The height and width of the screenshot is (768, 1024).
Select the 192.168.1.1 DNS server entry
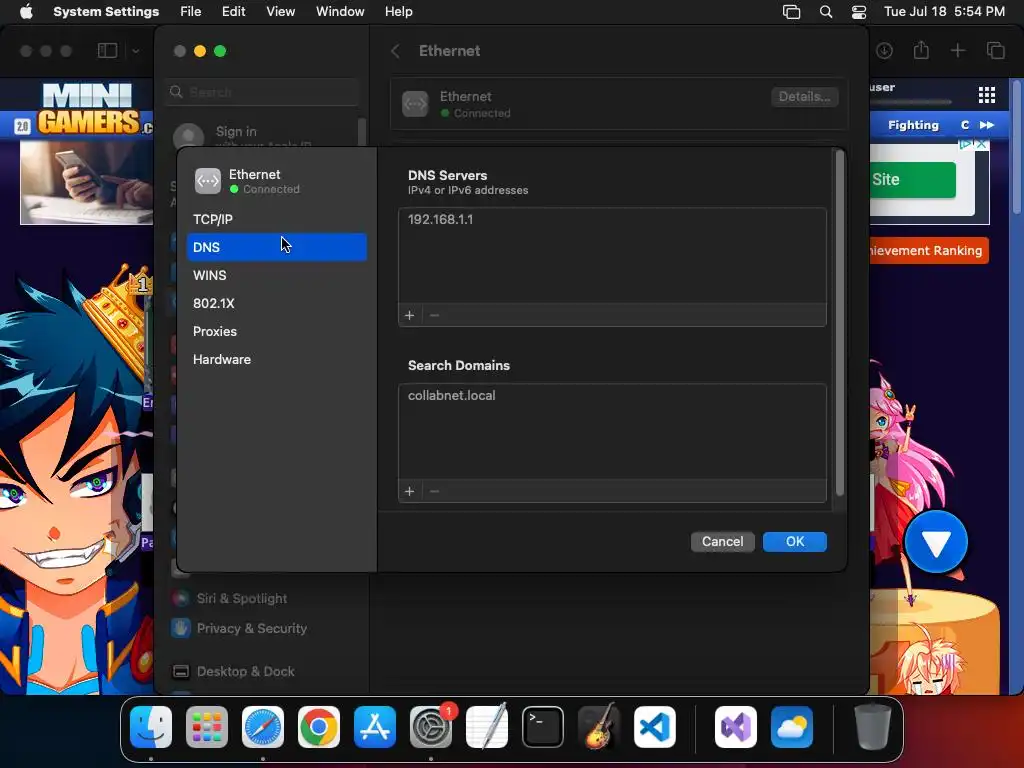(x=612, y=219)
